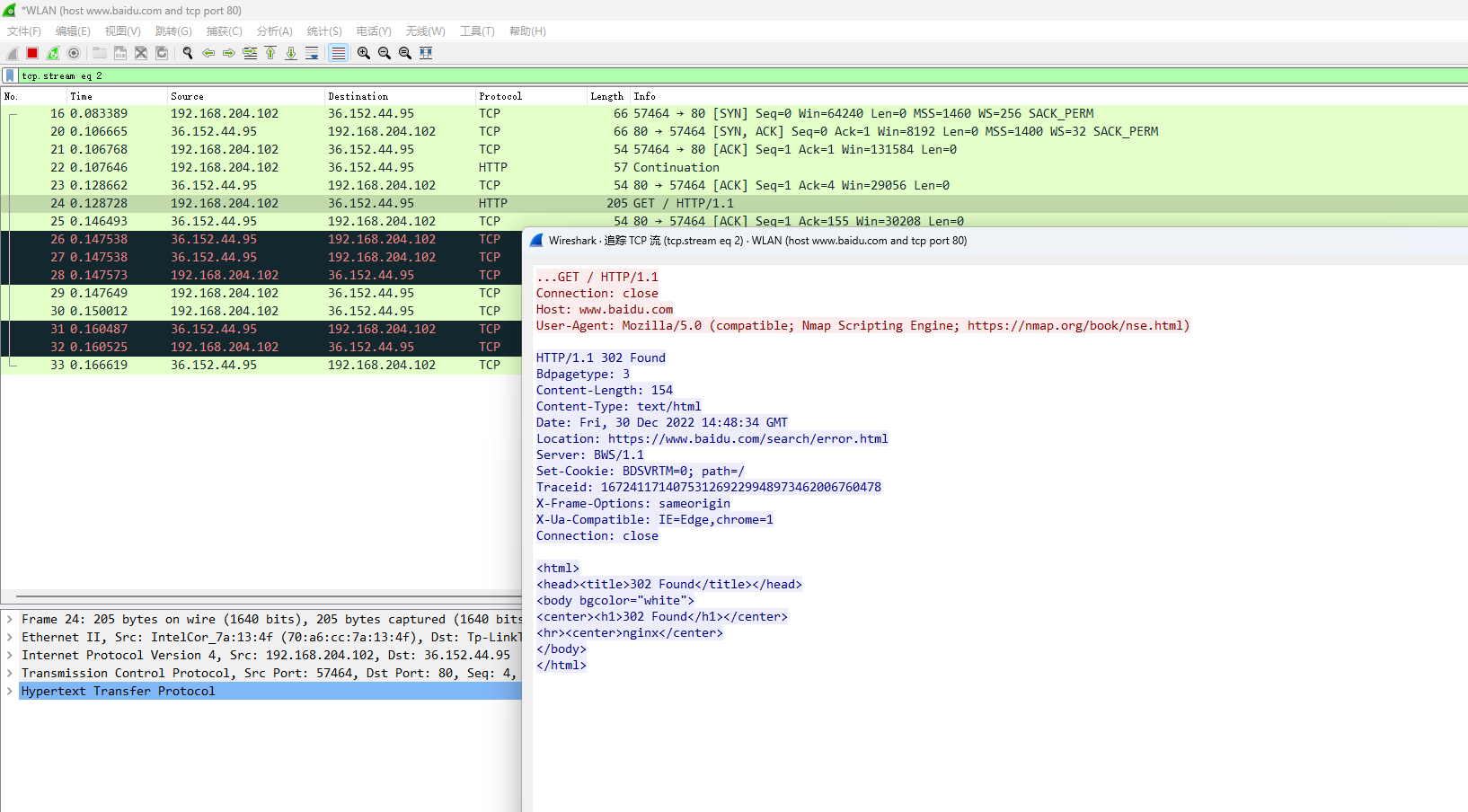Sort packets by Source column header
The width and height of the screenshot is (1468, 812).
click(x=246, y=96)
